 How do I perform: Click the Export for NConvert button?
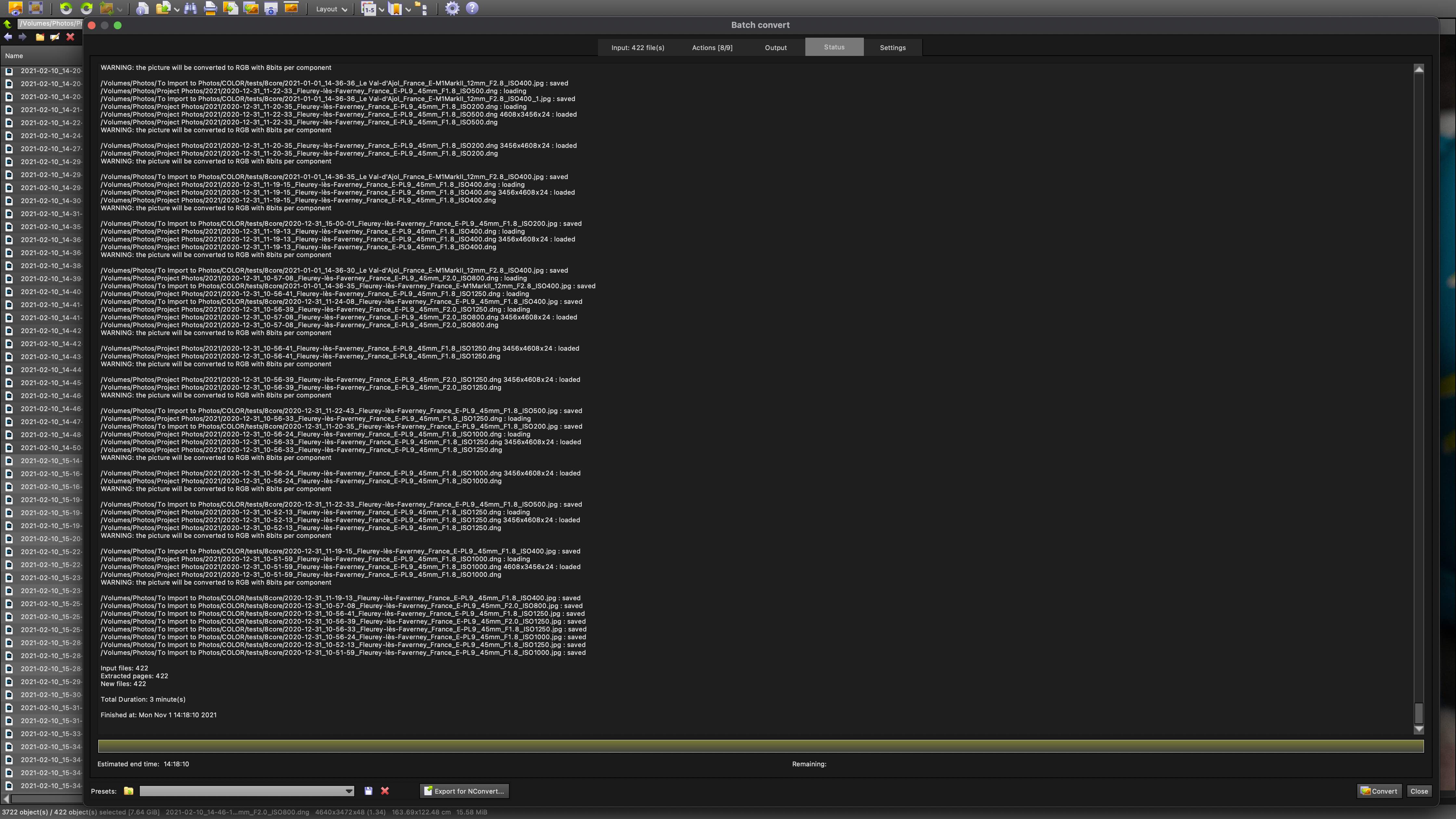[x=464, y=791]
